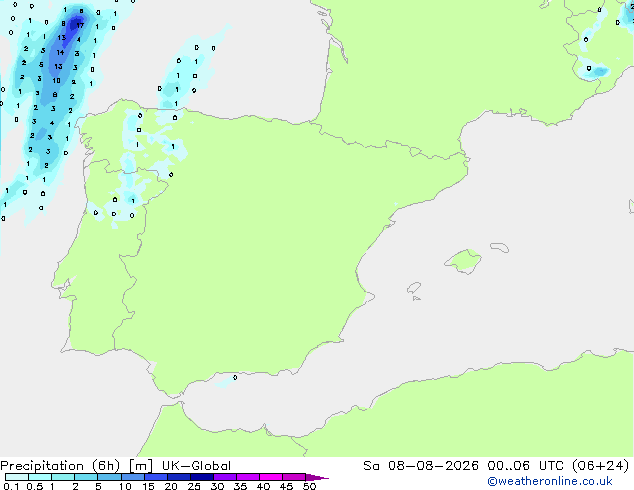Image resolution: width=634 pixels, height=490 pixels.
Task: Click the legend swatch between 10 and 15
Action: pyautogui.click(x=133, y=477)
